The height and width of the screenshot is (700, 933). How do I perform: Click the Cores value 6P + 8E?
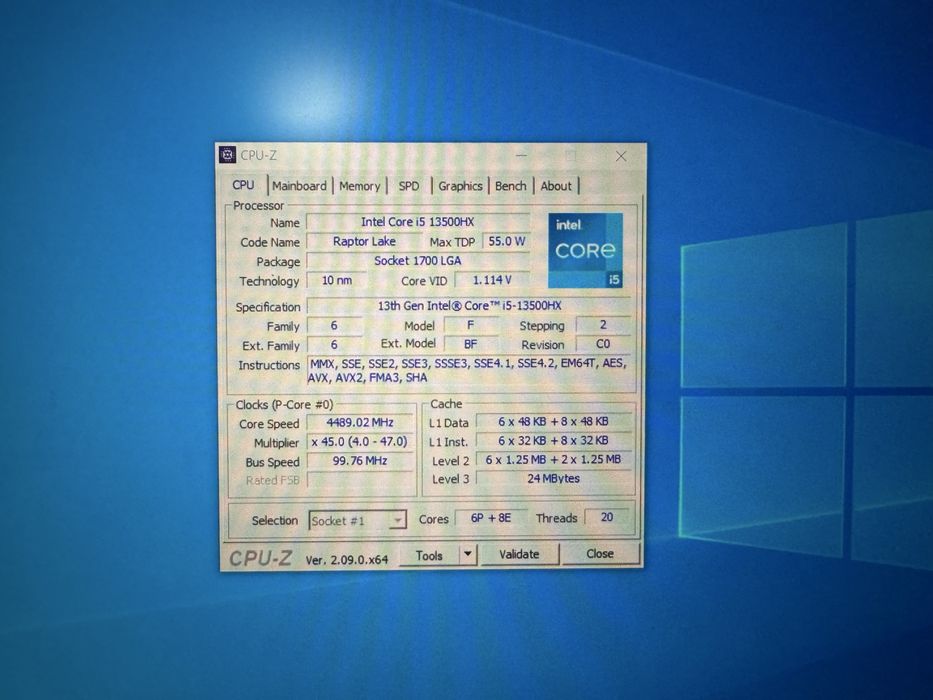(491, 518)
